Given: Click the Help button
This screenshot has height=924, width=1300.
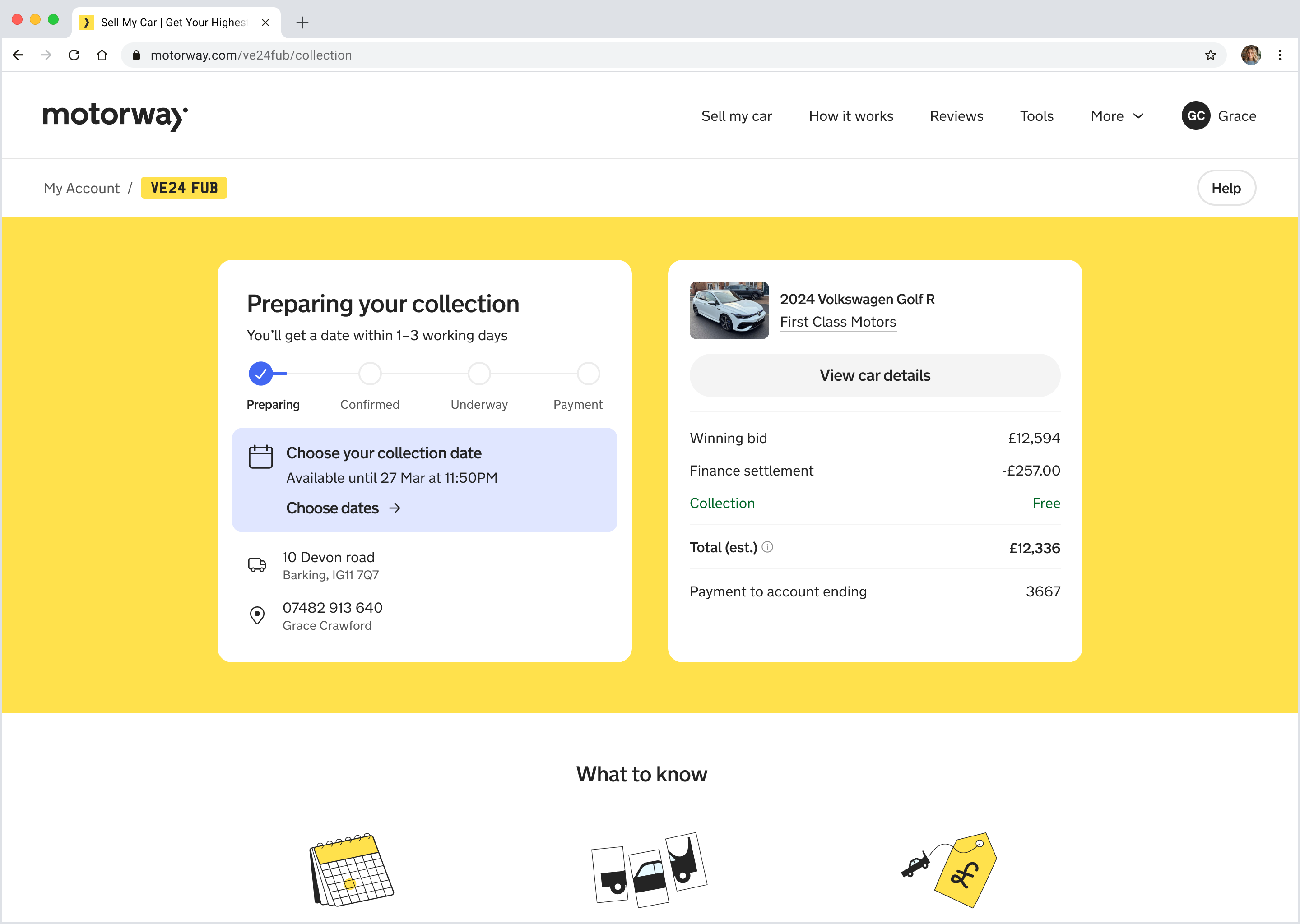Looking at the screenshot, I should [1226, 188].
